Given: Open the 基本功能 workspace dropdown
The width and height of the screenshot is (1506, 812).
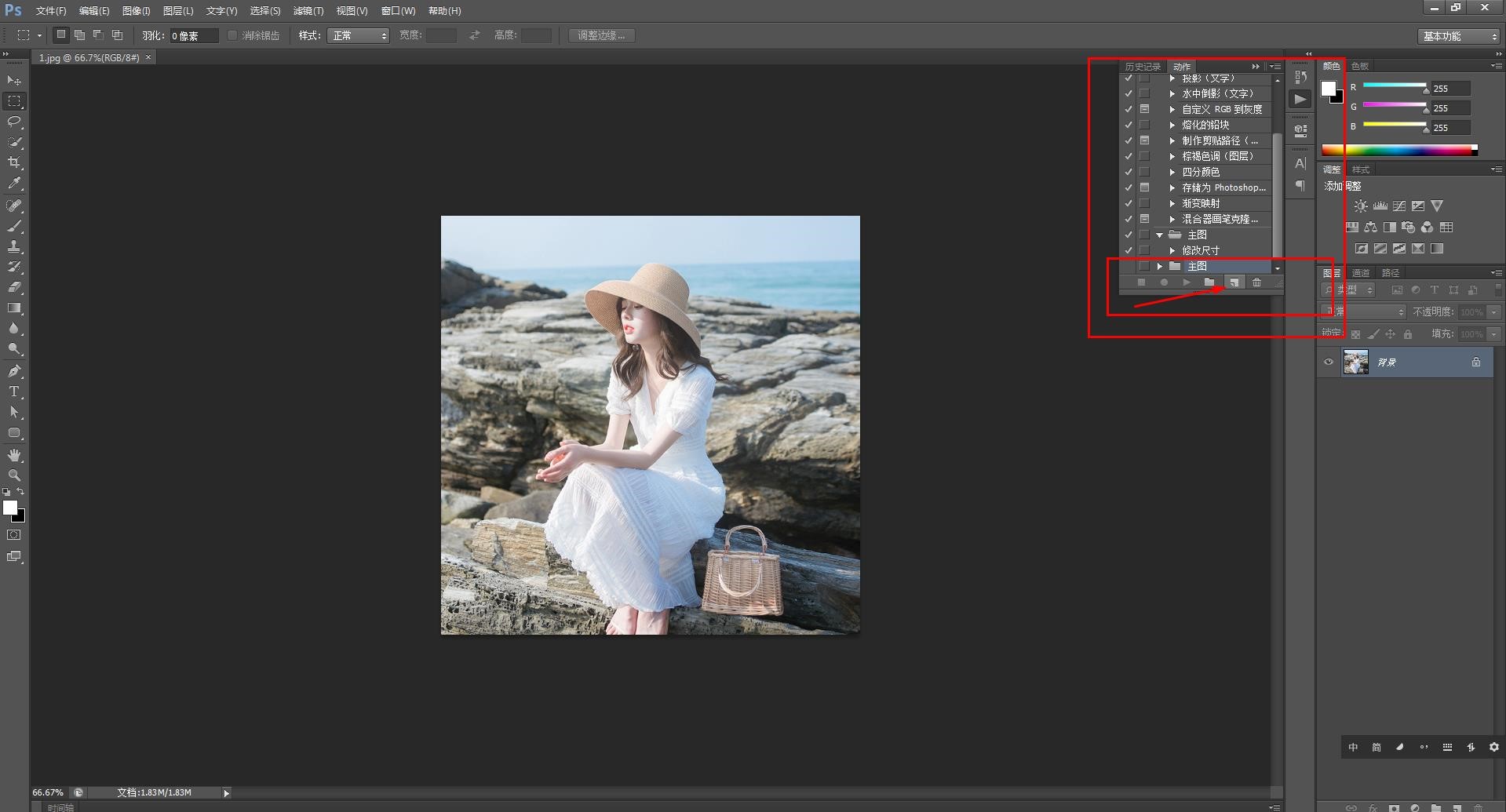Looking at the screenshot, I should coord(1460,36).
